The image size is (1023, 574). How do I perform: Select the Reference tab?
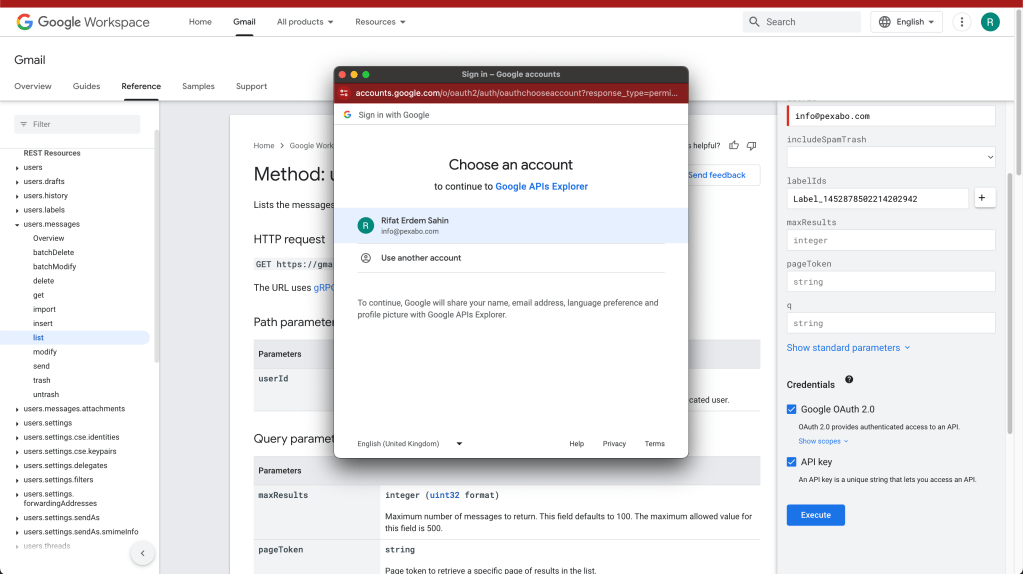click(141, 86)
